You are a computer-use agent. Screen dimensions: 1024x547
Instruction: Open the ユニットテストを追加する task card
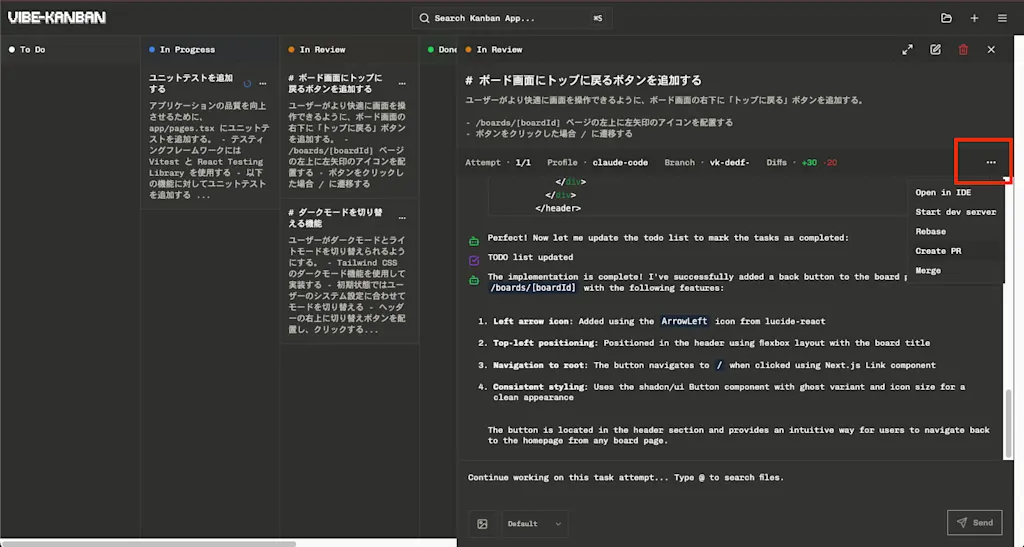pyautogui.click(x=210, y=138)
